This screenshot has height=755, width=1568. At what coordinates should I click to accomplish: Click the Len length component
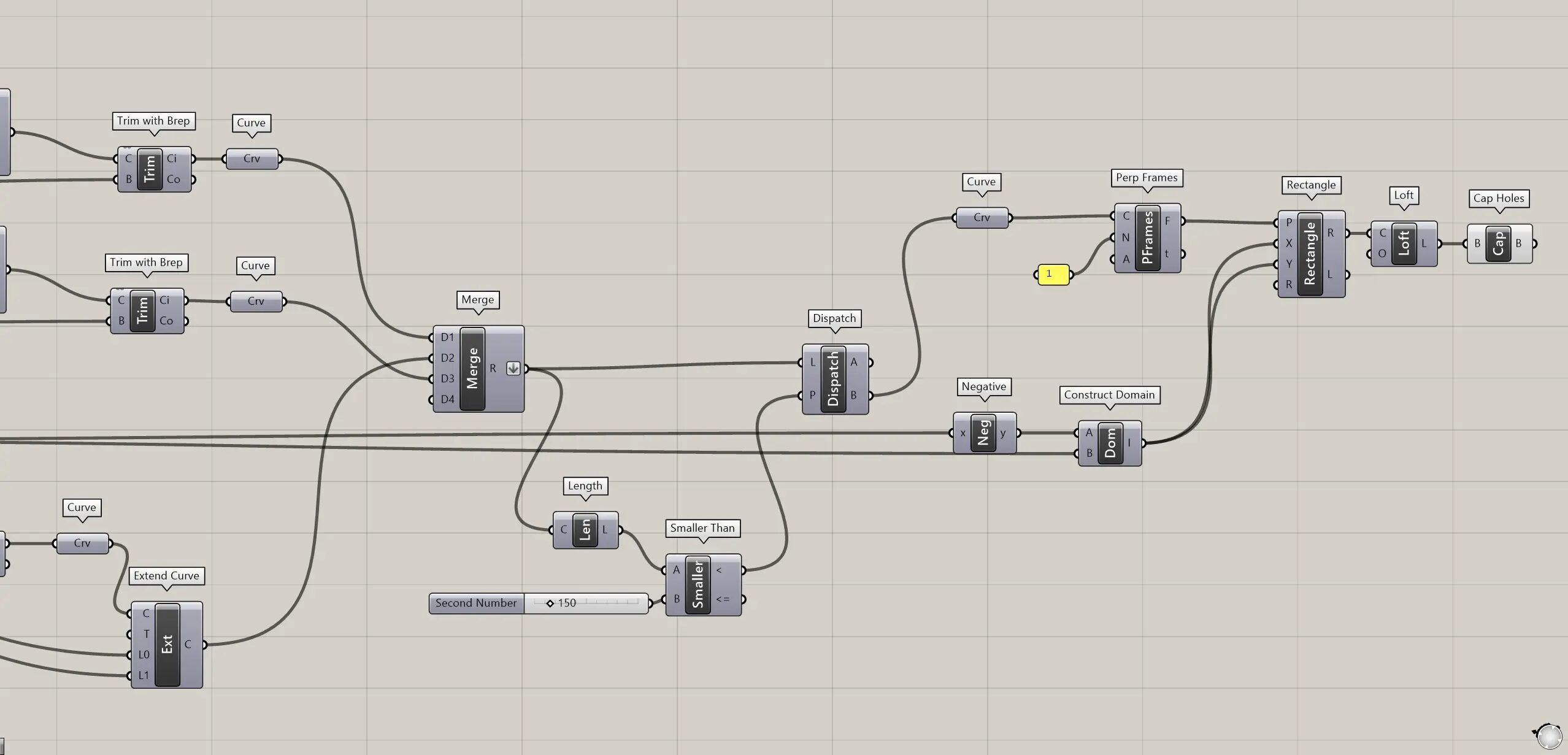click(x=585, y=530)
